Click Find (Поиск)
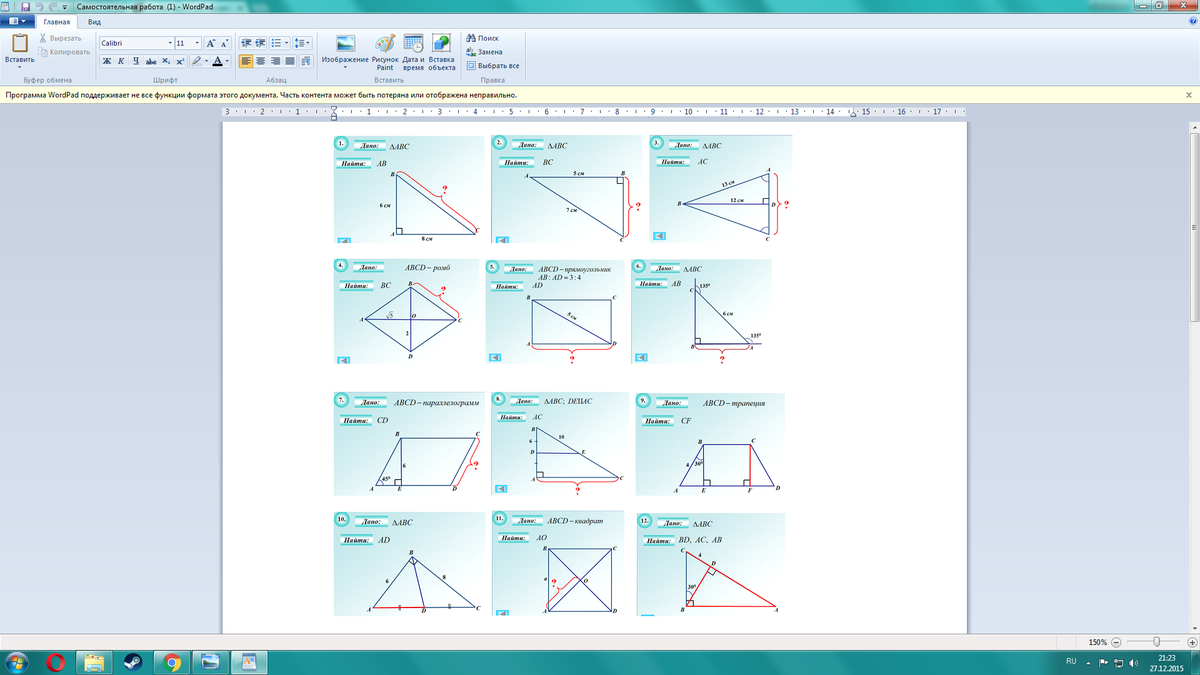 pyautogui.click(x=483, y=38)
